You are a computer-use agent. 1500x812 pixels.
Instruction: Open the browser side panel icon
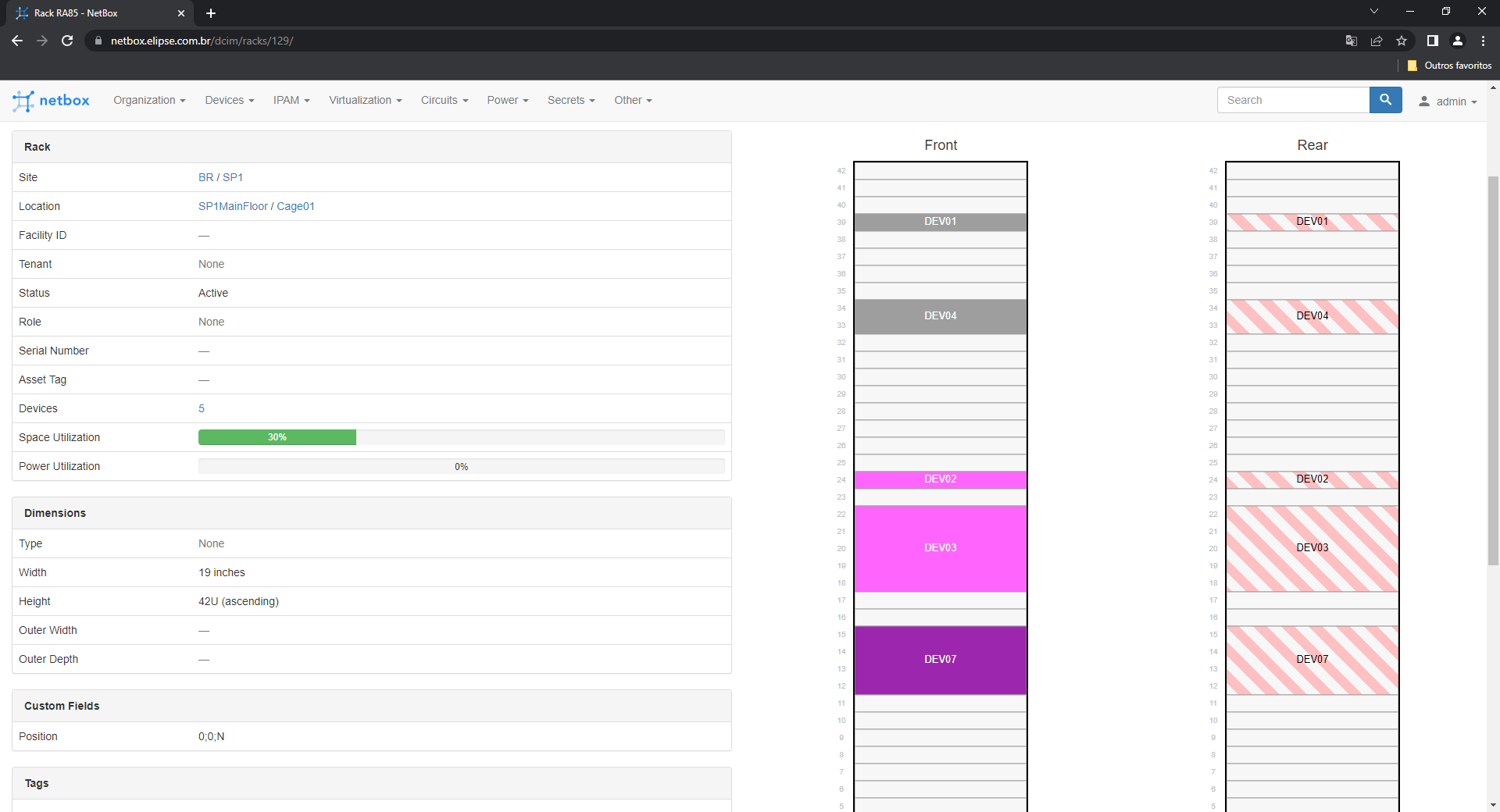point(1432,41)
